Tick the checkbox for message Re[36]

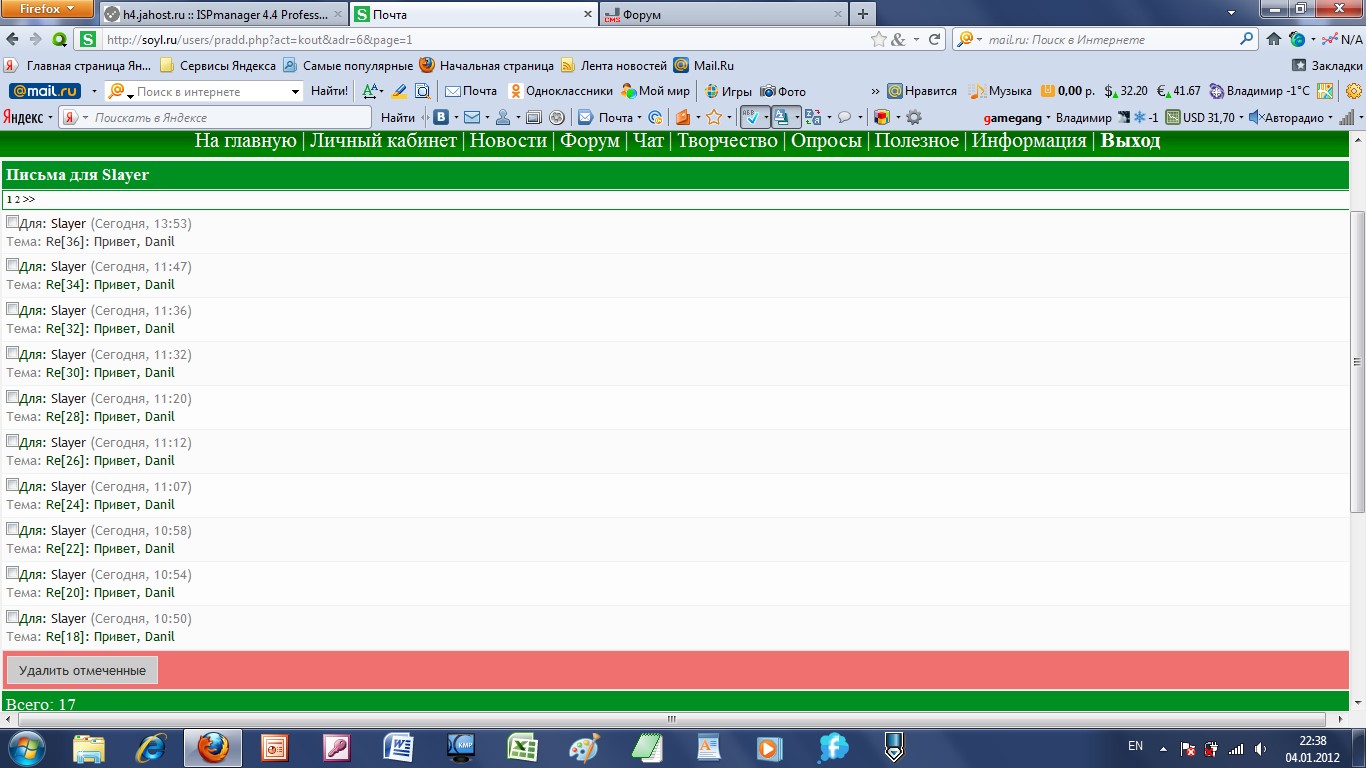pos(12,222)
